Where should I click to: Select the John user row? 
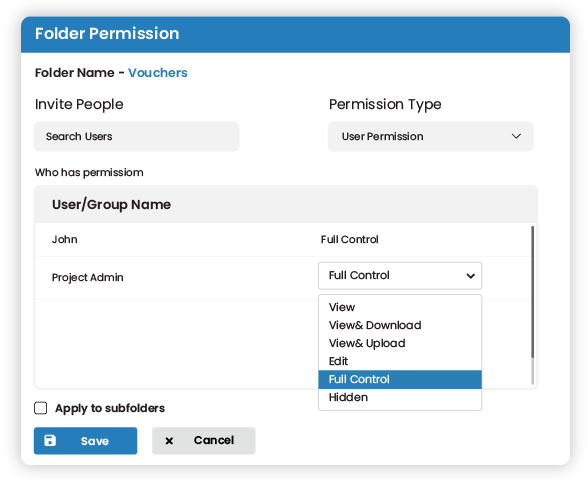click(284, 240)
